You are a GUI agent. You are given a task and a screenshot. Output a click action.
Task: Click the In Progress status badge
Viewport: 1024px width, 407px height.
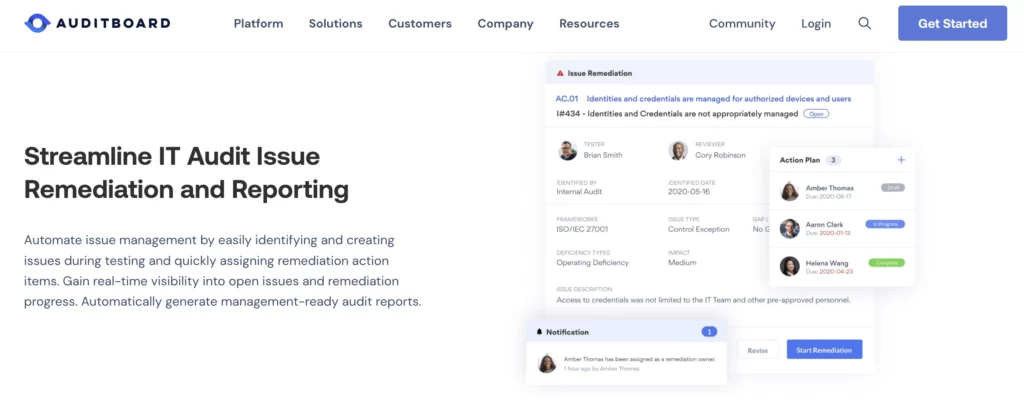coord(885,224)
